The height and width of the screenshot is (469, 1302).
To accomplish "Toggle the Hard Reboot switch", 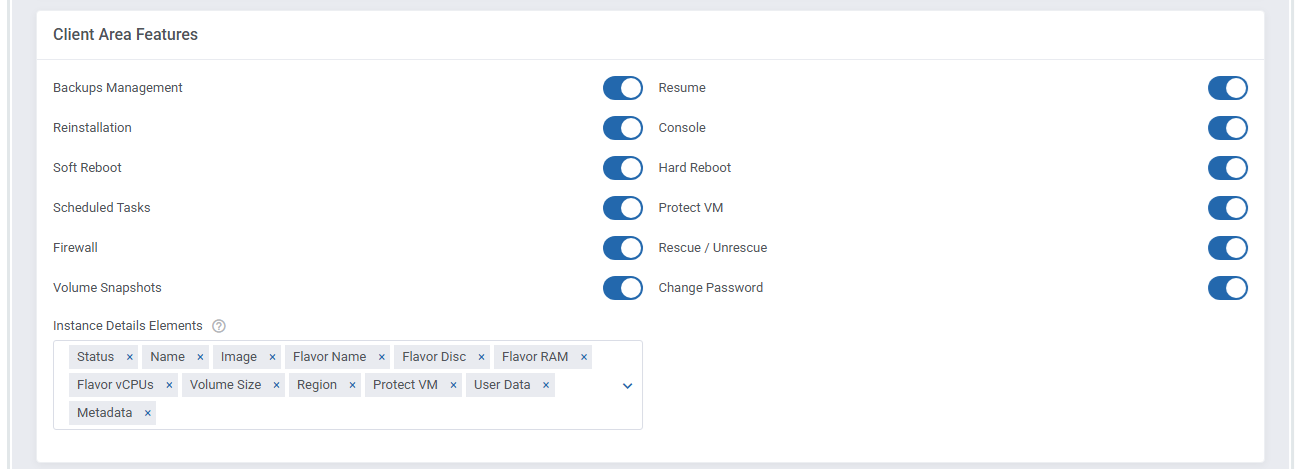I will 1227,168.
